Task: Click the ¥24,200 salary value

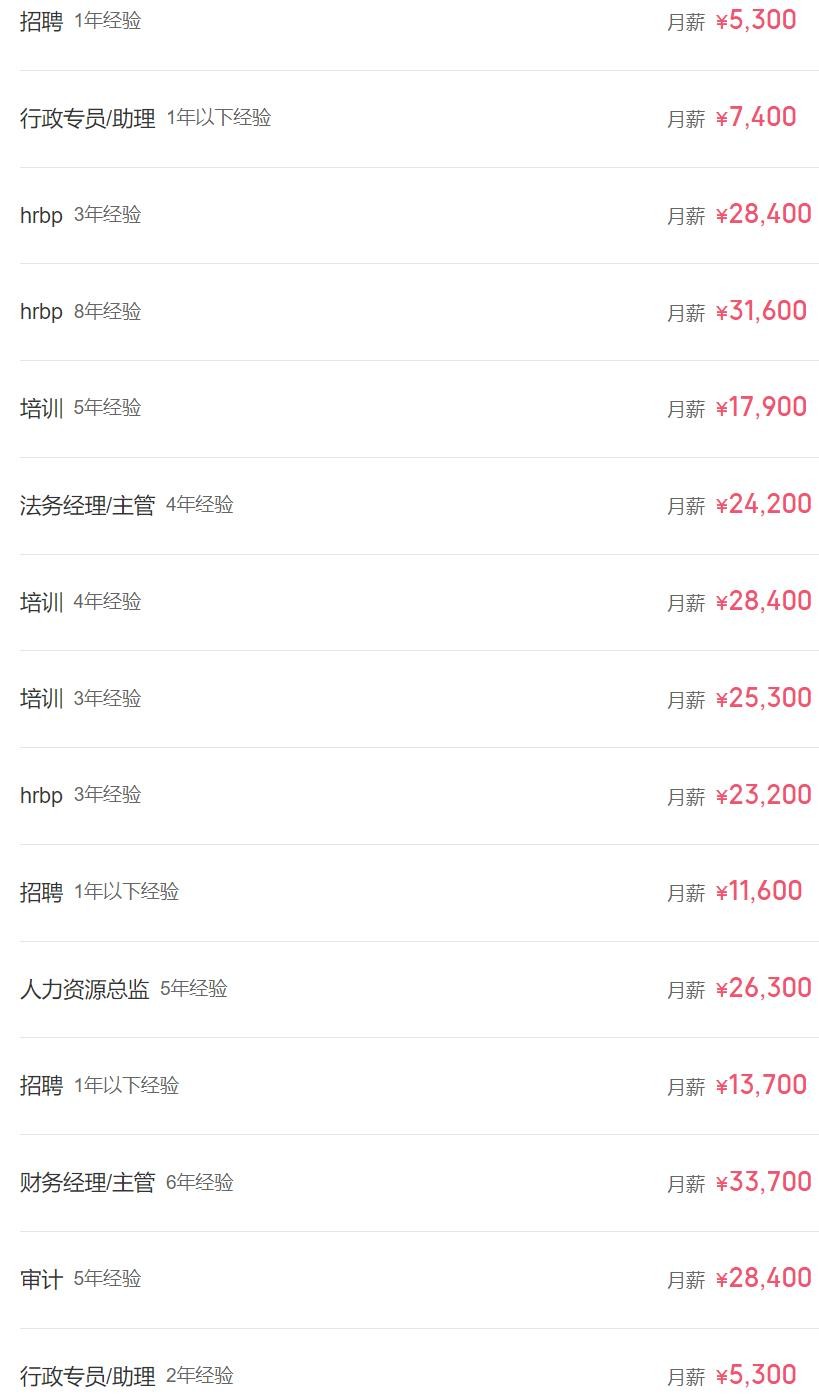Action: coord(764,505)
